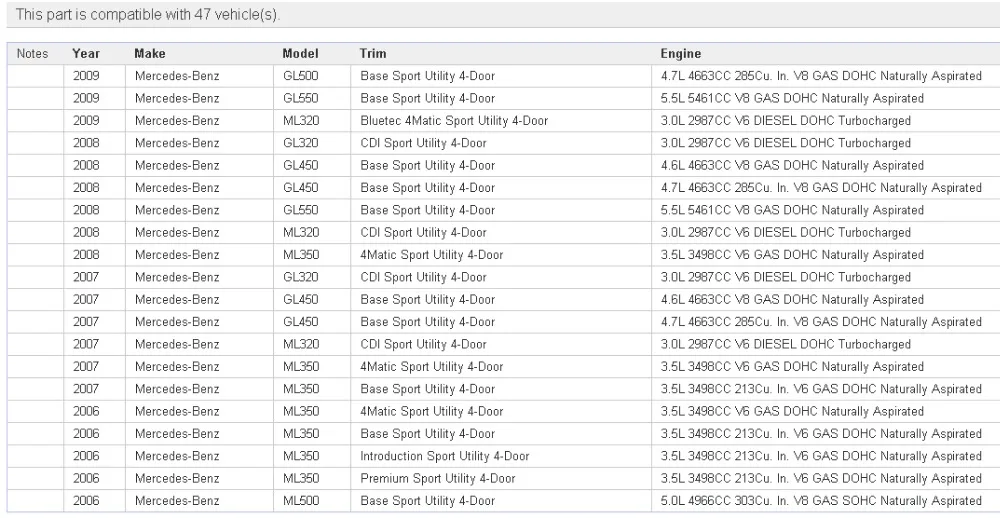Select the 5.0L 4966CC V8 SOHC engine cell
Image resolution: width=1000 pixels, height=518 pixels.
coord(820,500)
